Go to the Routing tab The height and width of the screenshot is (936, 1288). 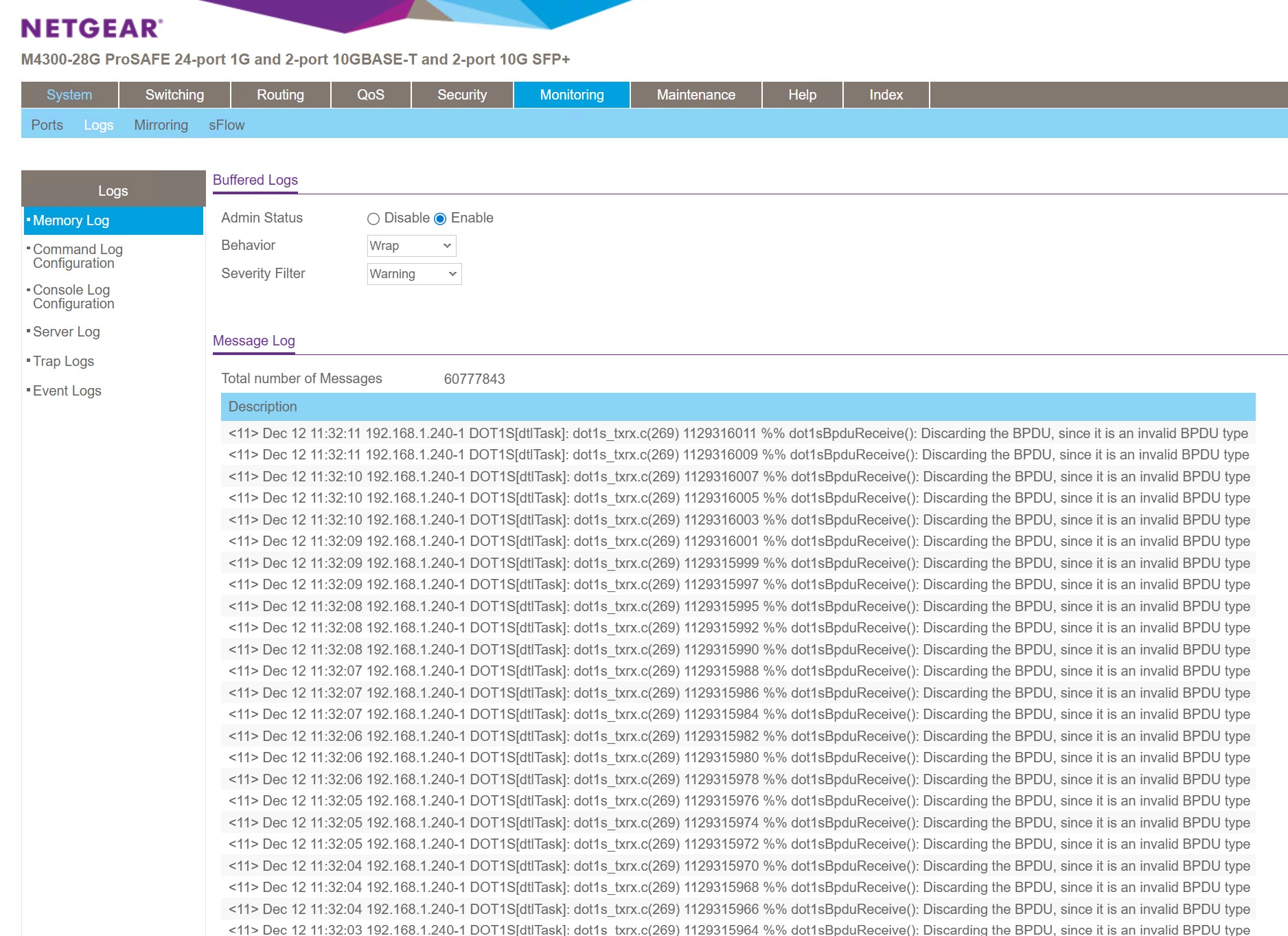click(x=280, y=95)
